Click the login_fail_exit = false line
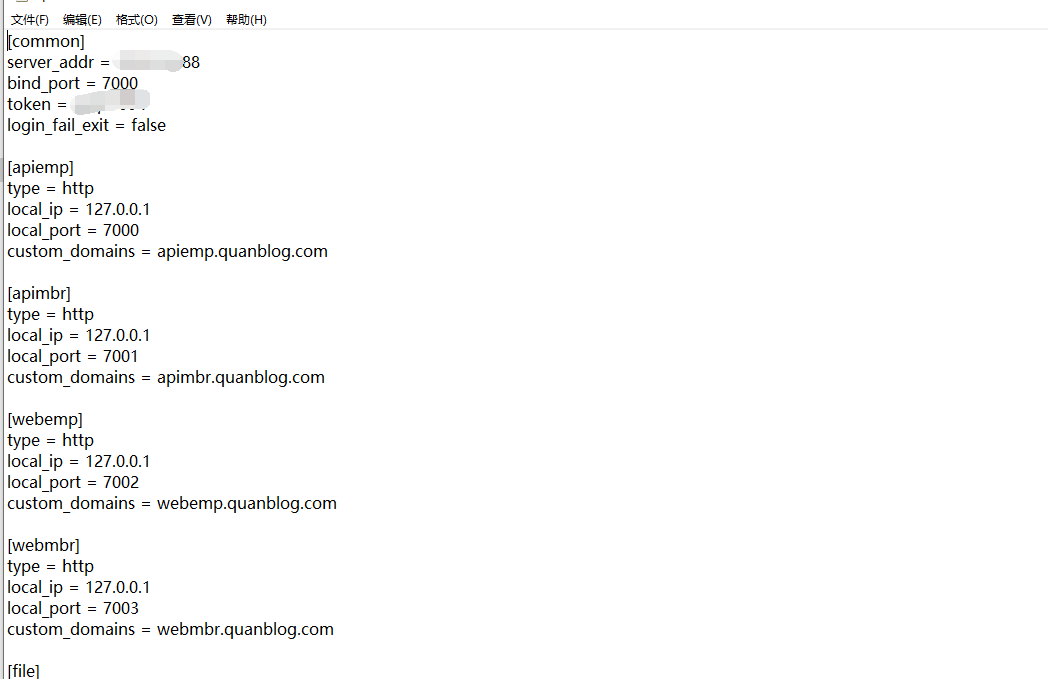 click(87, 126)
